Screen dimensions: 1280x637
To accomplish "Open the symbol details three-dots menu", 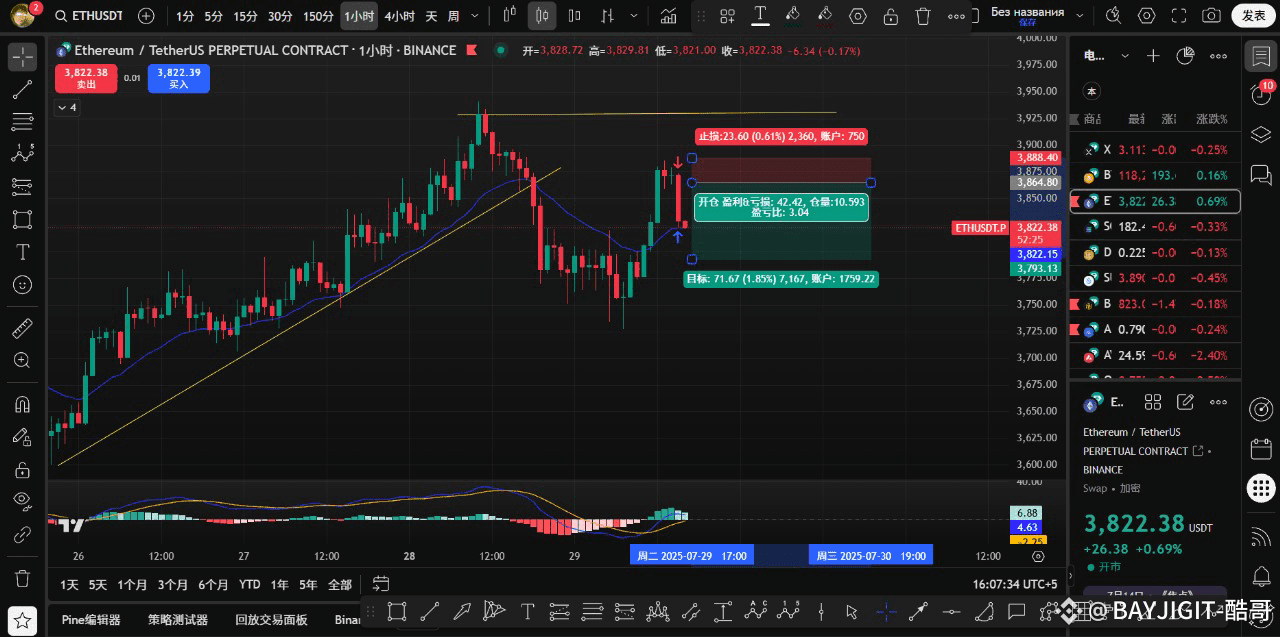I will click(x=1218, y=402).
